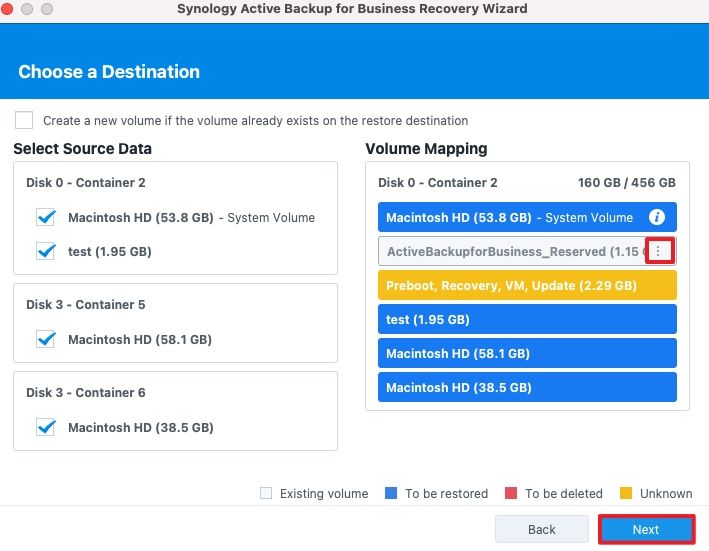Uncheck Macintosh HD (38.5 GB) in Container 6
The image size is (709, 551).
pos(46,428)
